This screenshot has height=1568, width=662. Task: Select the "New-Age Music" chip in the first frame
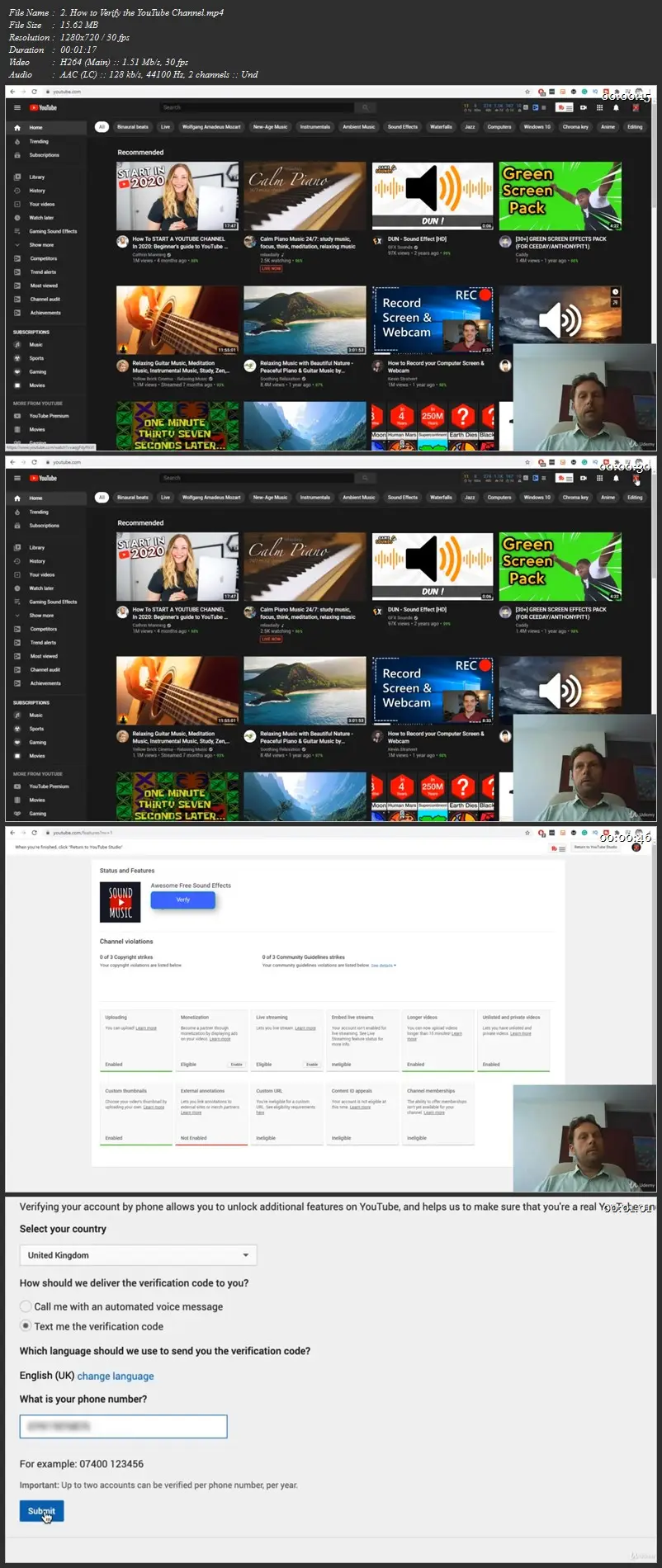(x=271, y=127)
